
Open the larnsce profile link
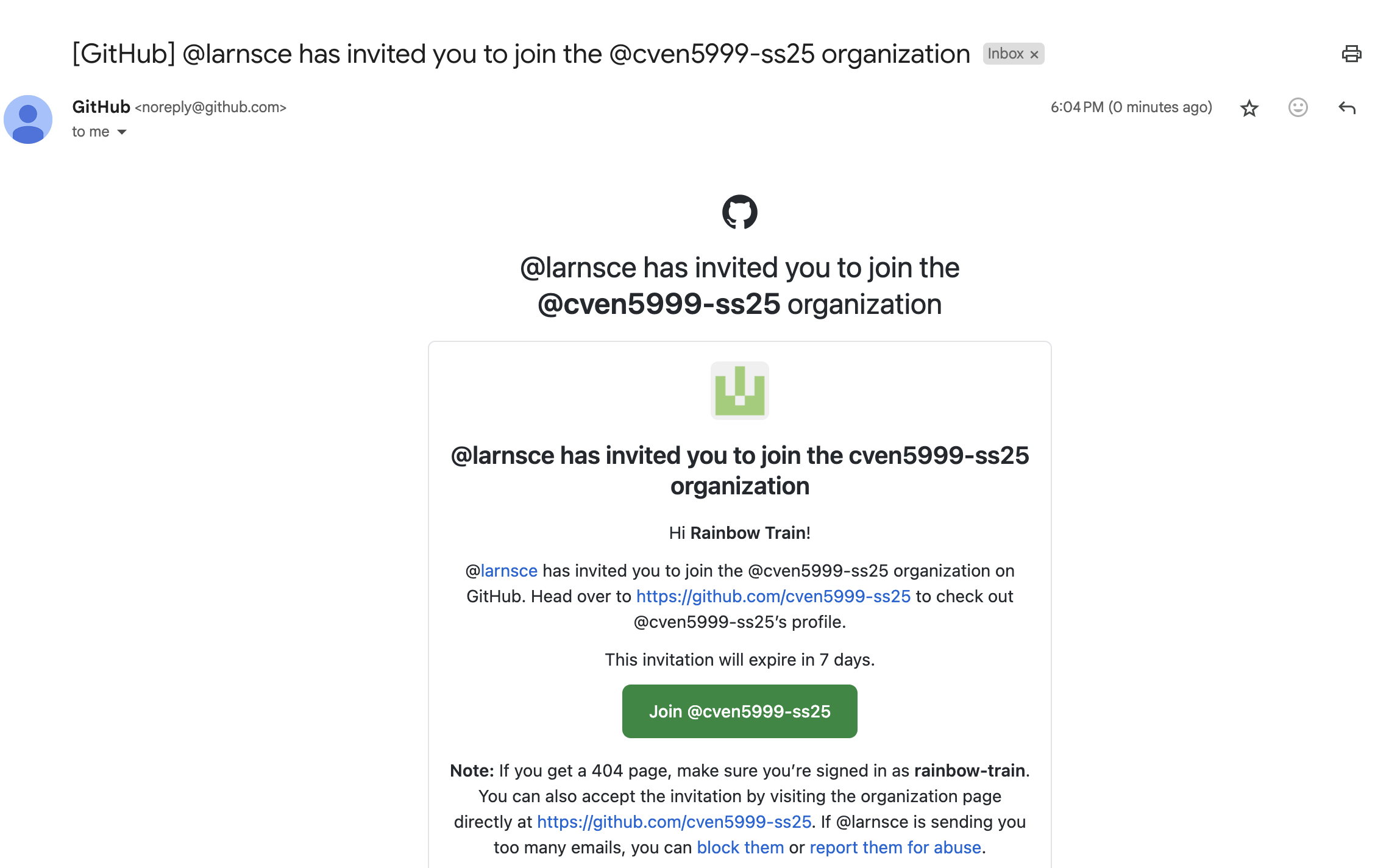pos(508,571)
